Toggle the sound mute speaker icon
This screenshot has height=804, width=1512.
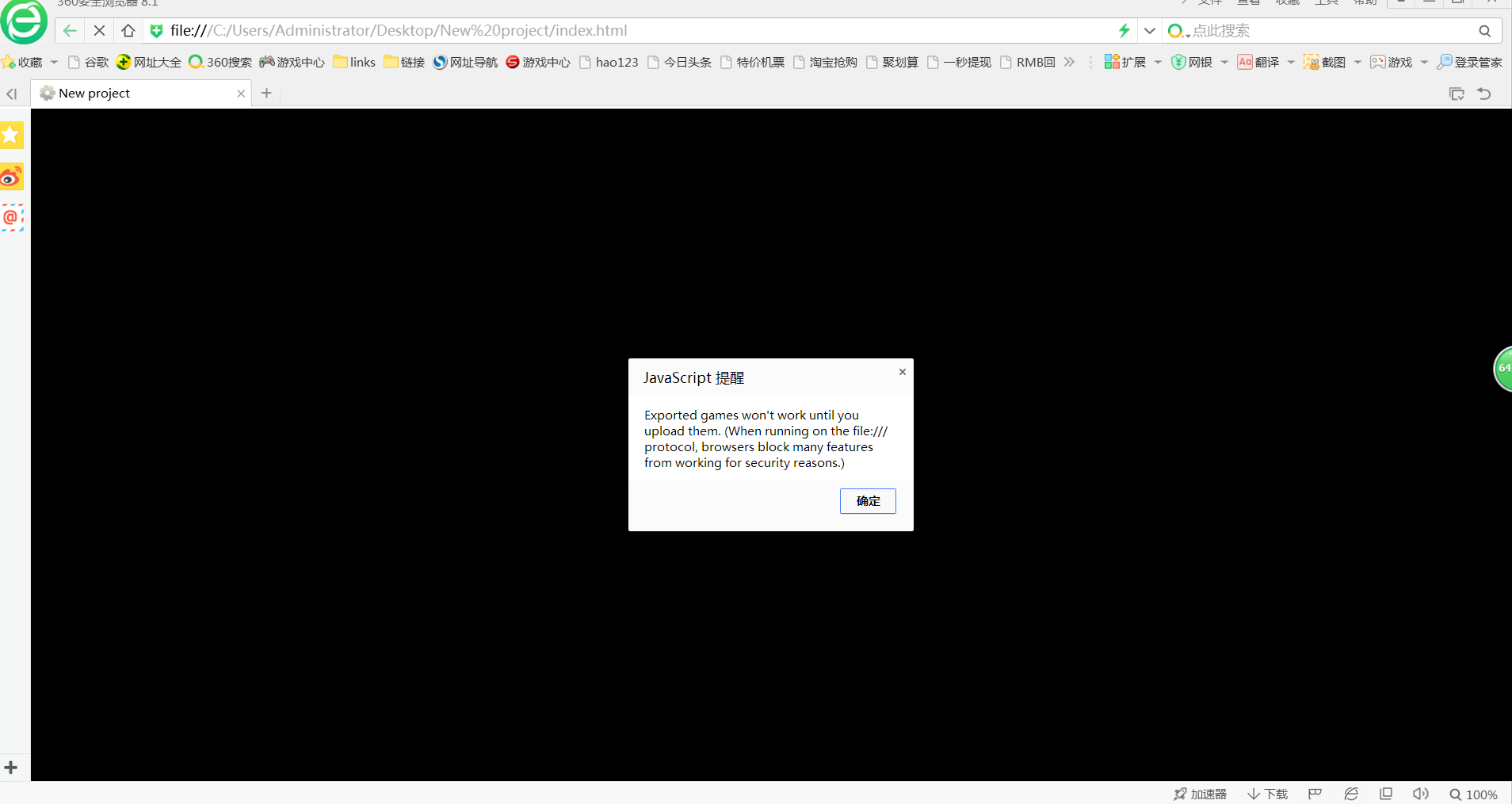click(x=1420, y=794)
